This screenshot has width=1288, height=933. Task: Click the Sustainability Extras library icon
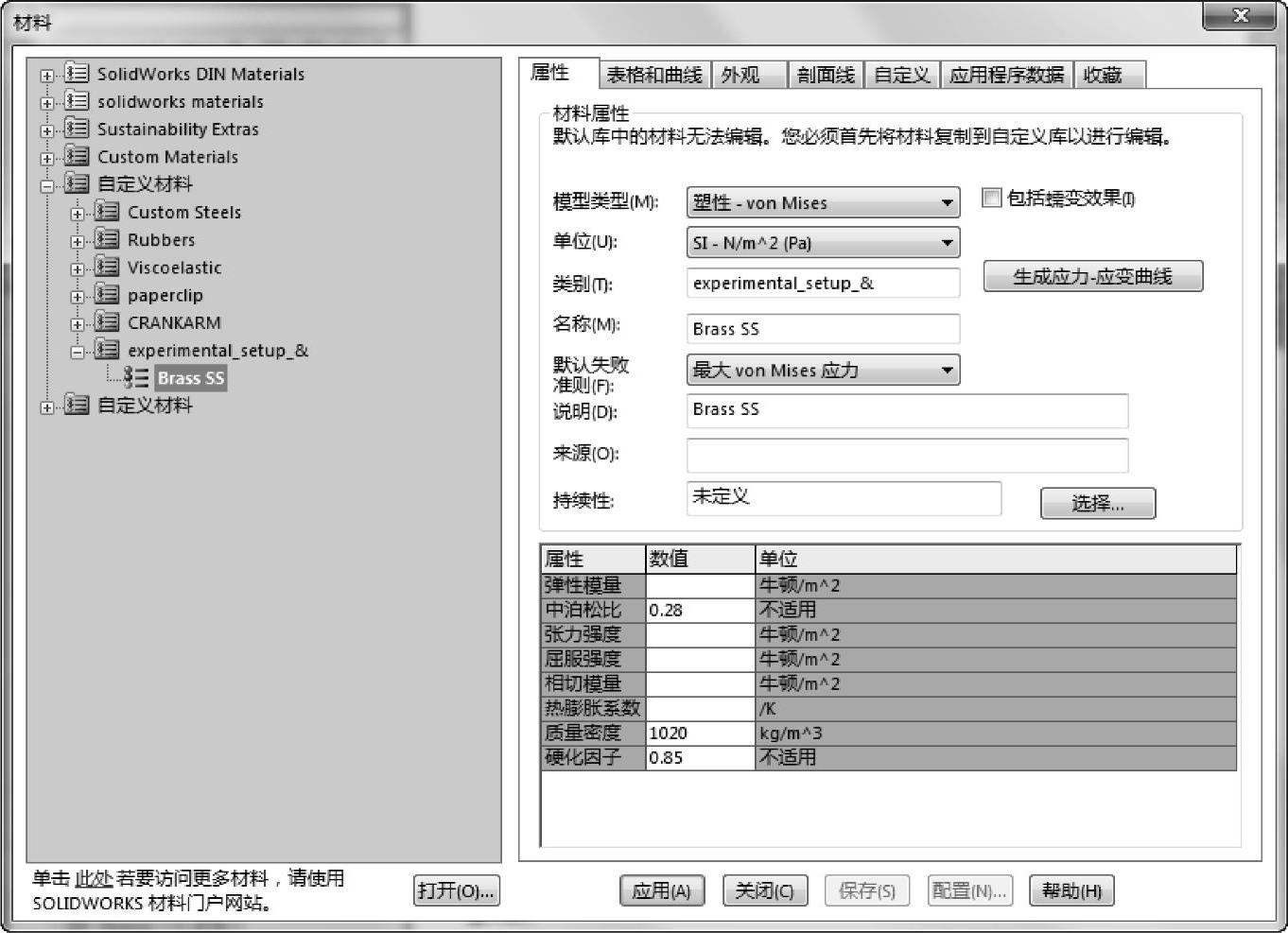pyautogui.click(x=77, y=129)
